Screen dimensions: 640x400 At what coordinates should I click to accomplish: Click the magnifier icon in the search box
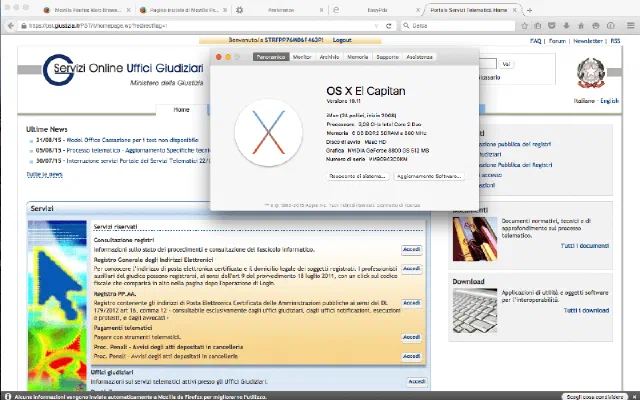(x=406, y=25)
